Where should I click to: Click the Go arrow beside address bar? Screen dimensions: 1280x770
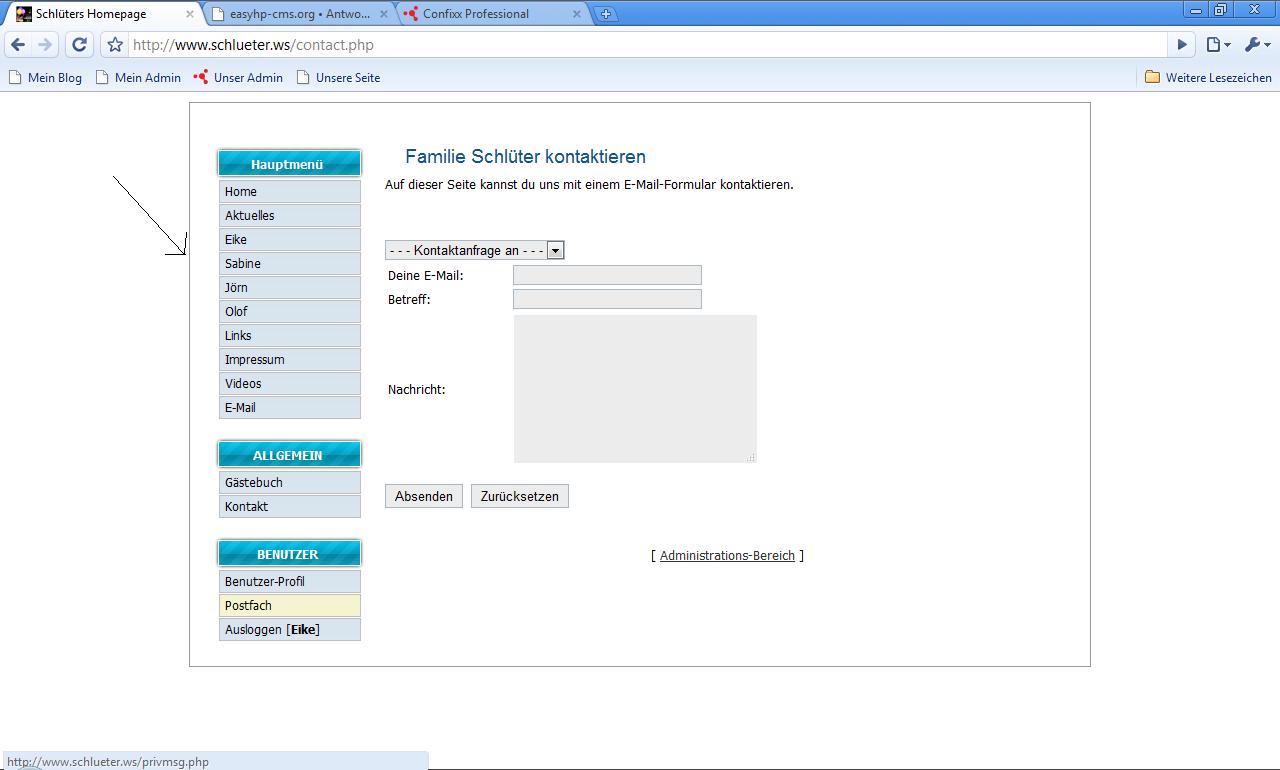pyautogui.click(x=1181, y=45)
